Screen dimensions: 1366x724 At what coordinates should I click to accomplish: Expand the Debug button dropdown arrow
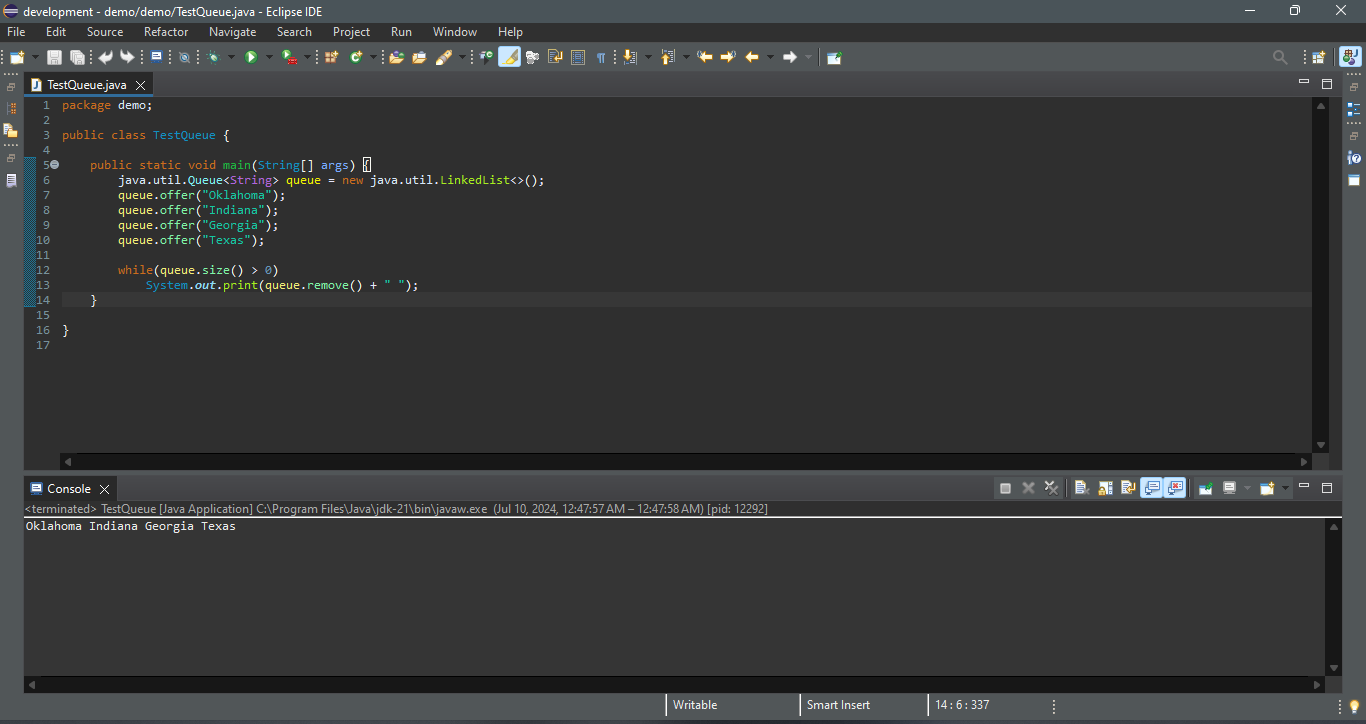(230, 58)
